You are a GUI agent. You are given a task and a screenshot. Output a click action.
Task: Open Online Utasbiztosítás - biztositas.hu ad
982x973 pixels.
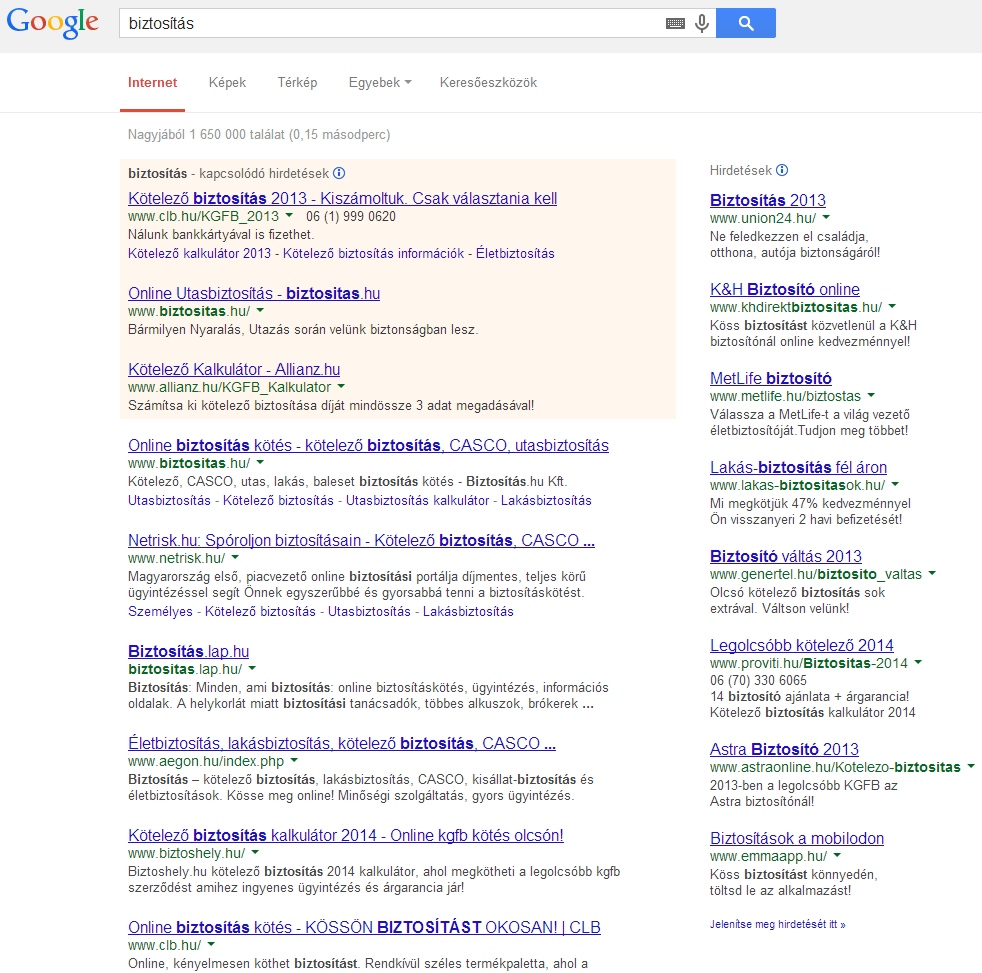pyautogui.click(x=254, y=294)
